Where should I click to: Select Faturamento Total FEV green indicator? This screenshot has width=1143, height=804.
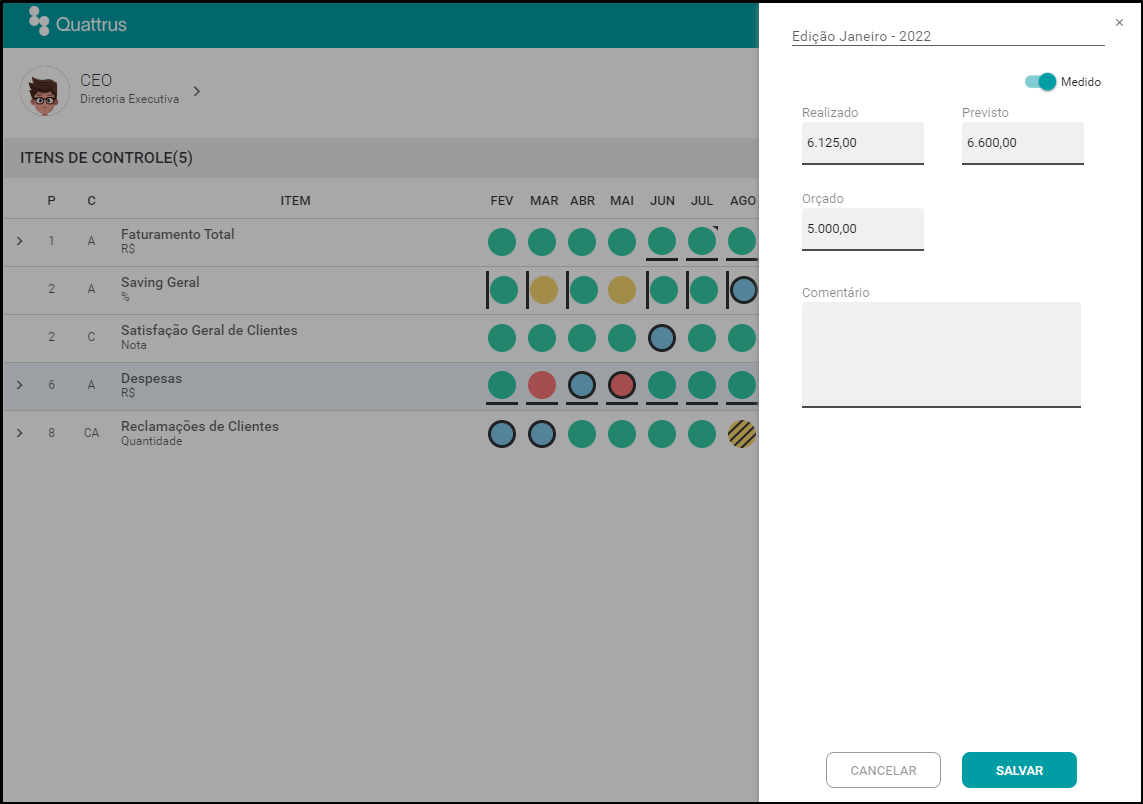pos(502,241)
